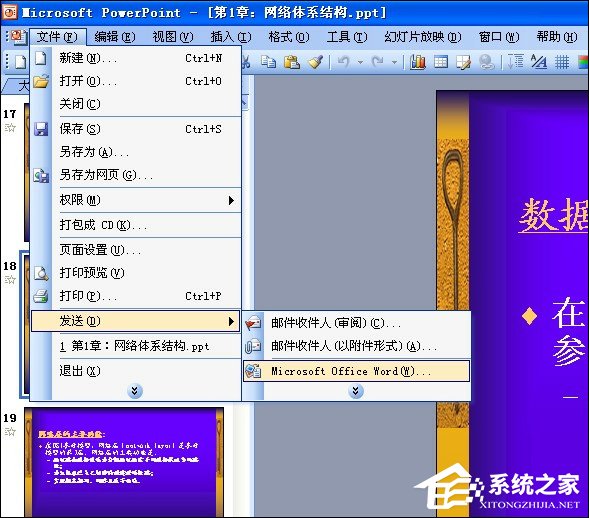Viewport: 589px width, 518px height.
Task: Open the Undo history dropdown arrow
Action: (x=360, y=62)
